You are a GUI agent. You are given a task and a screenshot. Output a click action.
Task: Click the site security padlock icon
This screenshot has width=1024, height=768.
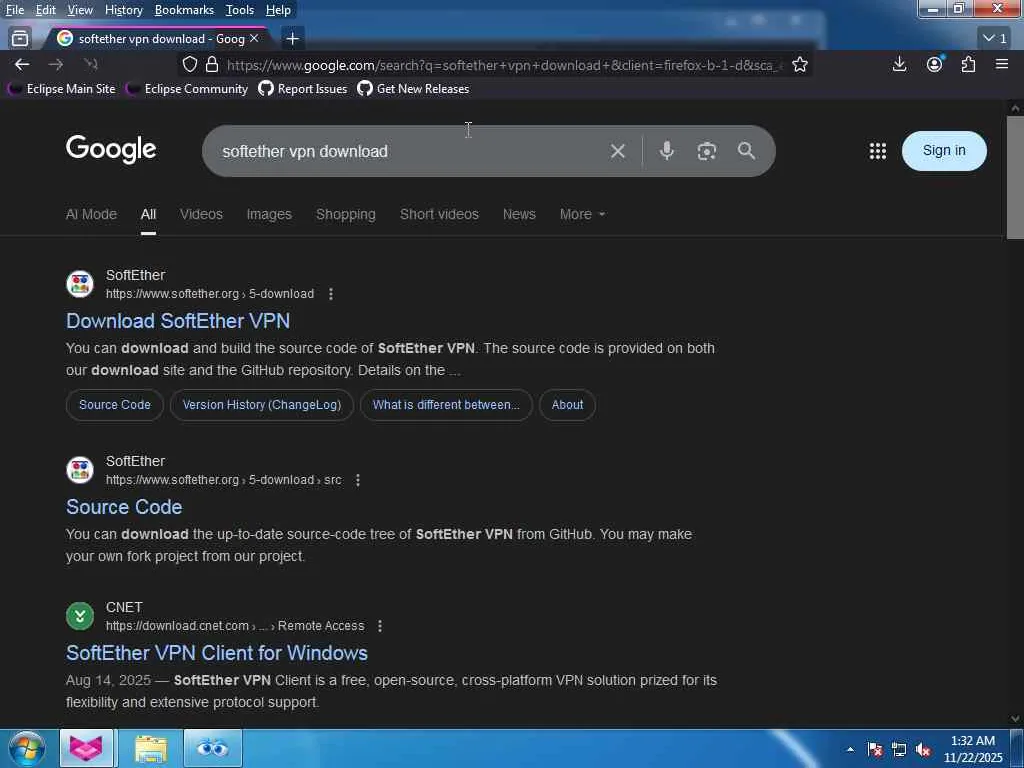[212, 65]
